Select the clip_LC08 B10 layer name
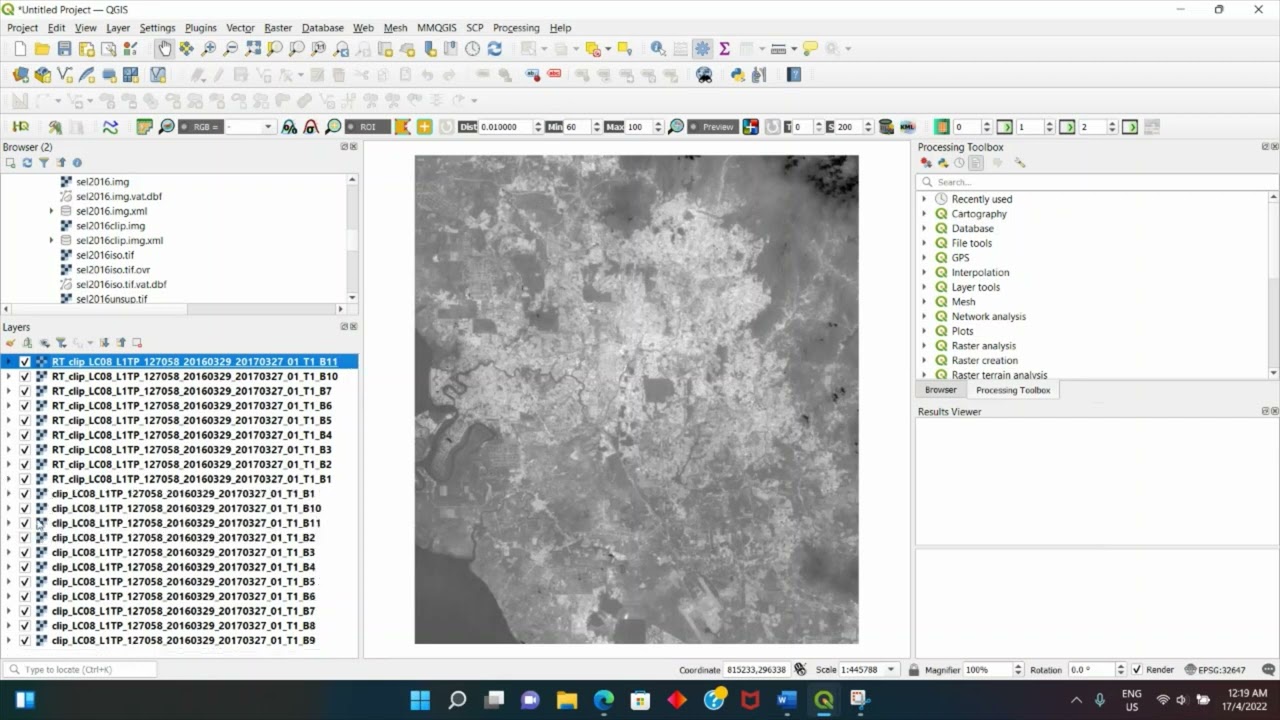This screenshot has height=720, width=1280. 186,508
